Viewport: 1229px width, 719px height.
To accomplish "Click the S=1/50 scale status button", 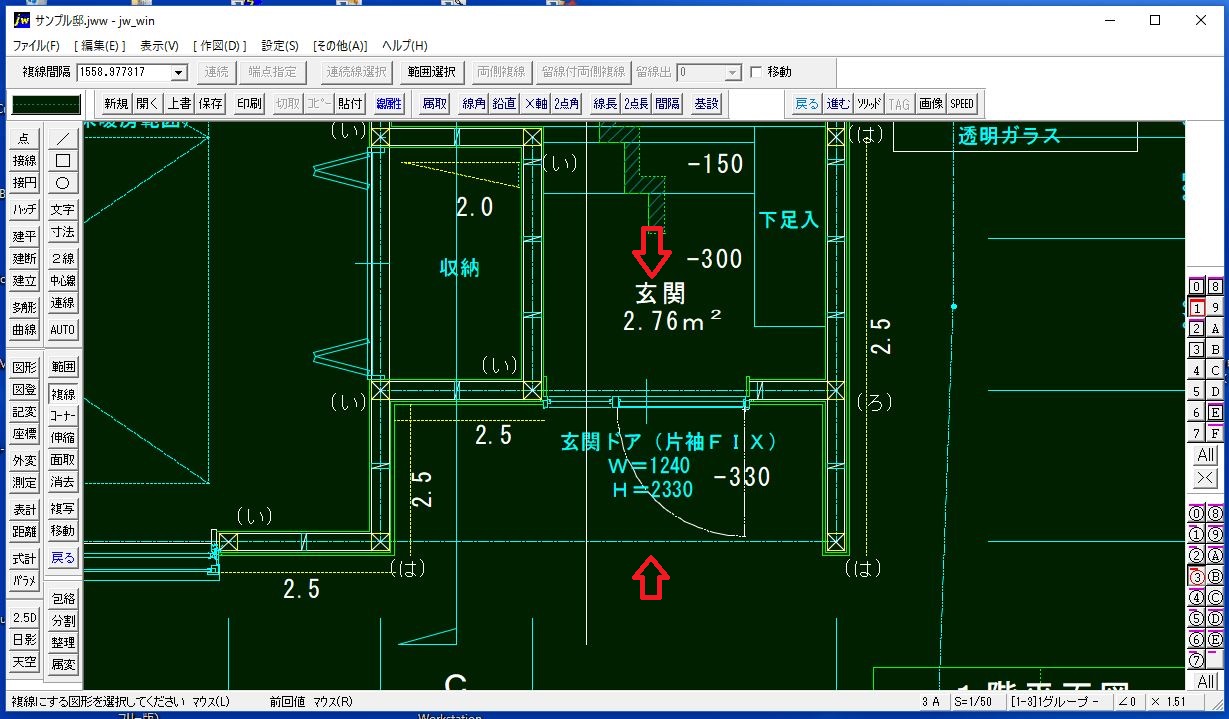I will coord(976,702).
